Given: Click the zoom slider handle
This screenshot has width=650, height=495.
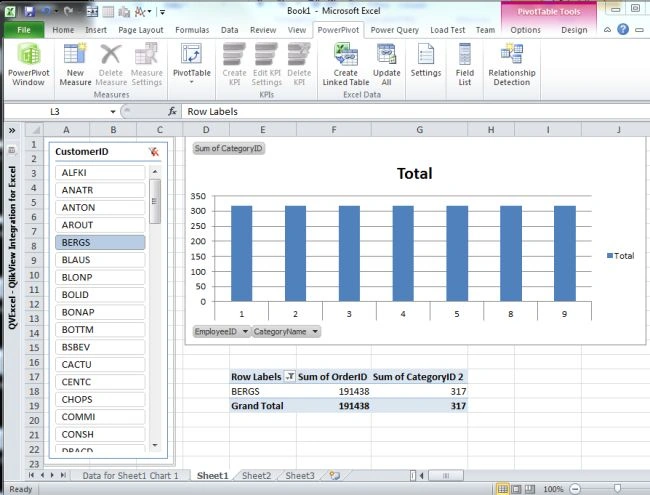Looking at the screenshot, I should (x=617, y=489).
